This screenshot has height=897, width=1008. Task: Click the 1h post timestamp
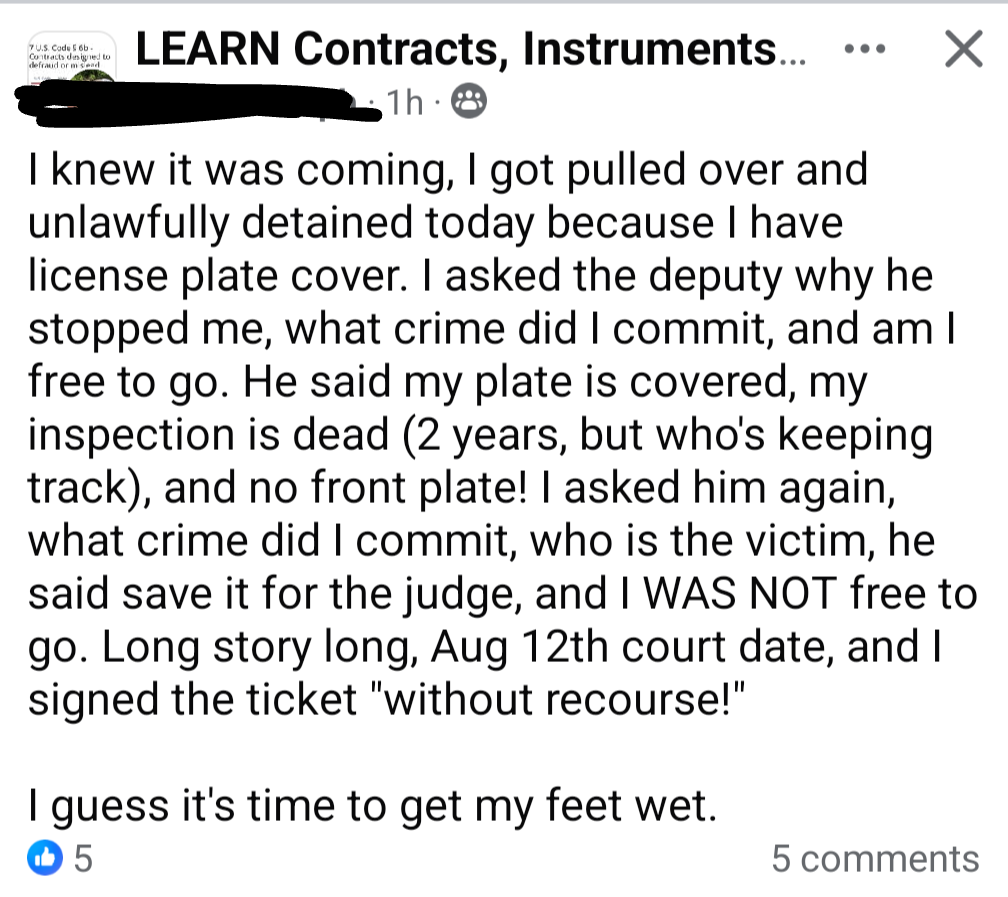(412, 102)
